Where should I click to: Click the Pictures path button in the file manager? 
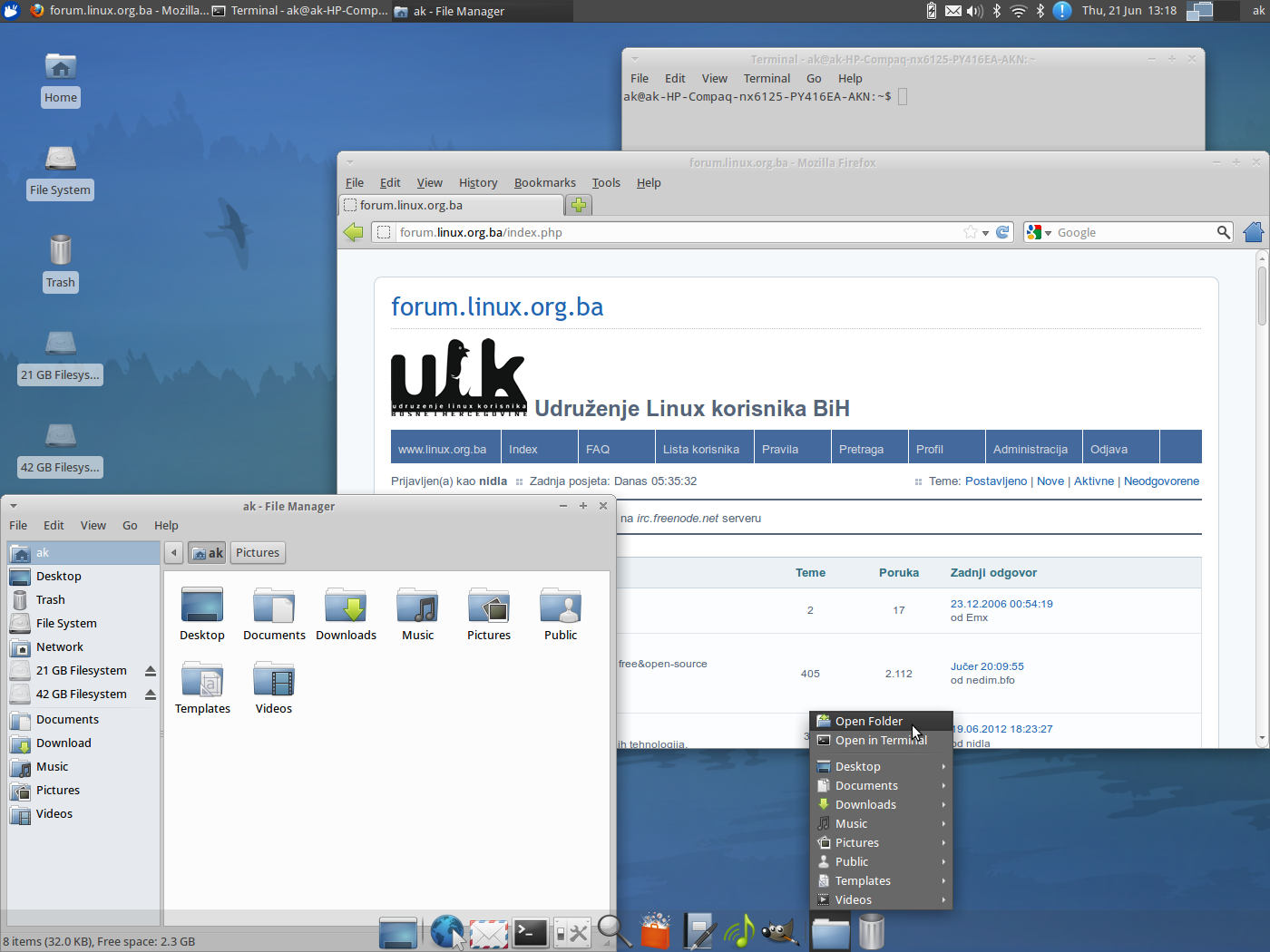coord(258,553)
